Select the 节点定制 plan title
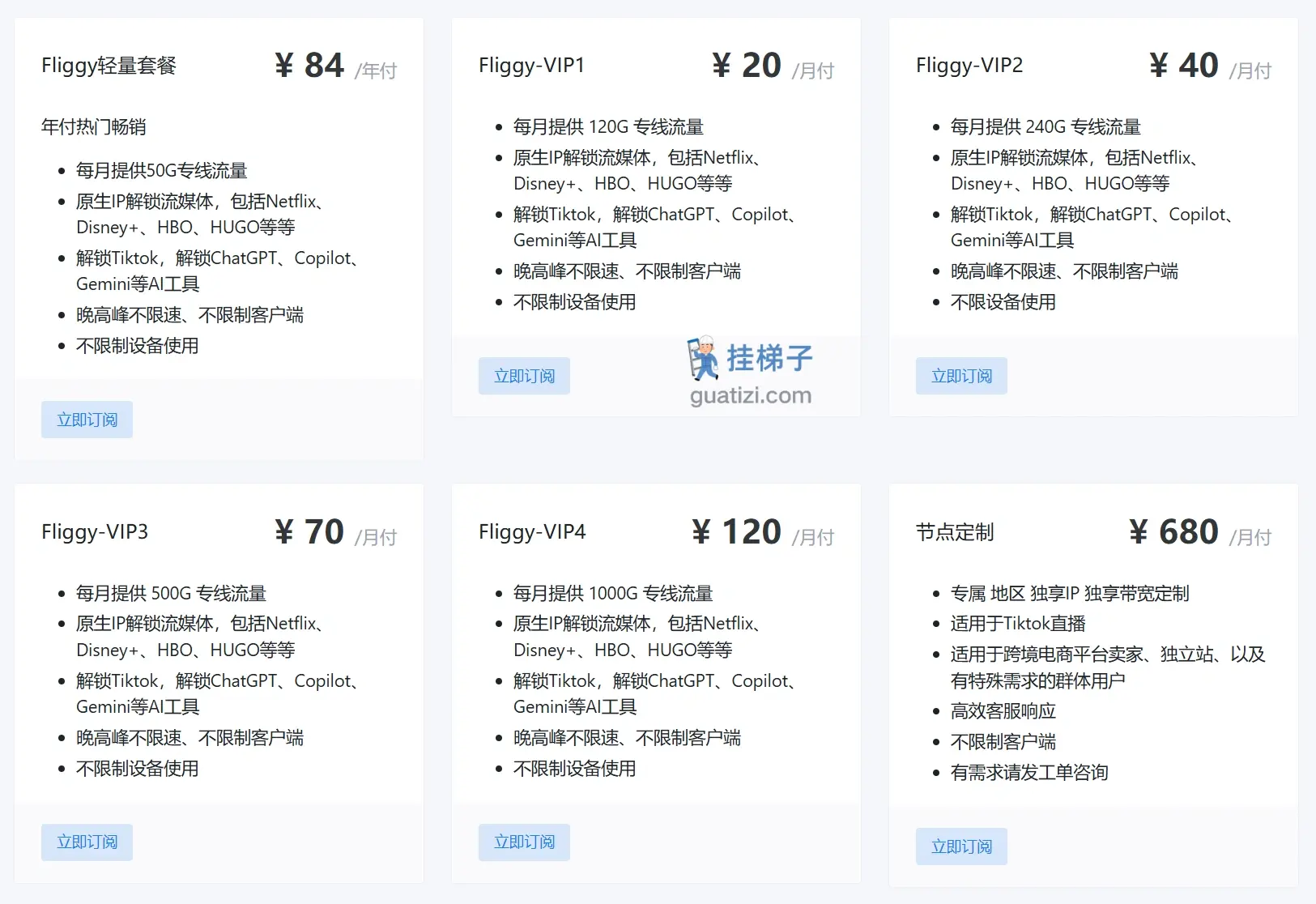Screen dimensions: 1316x904 [955, 532]
